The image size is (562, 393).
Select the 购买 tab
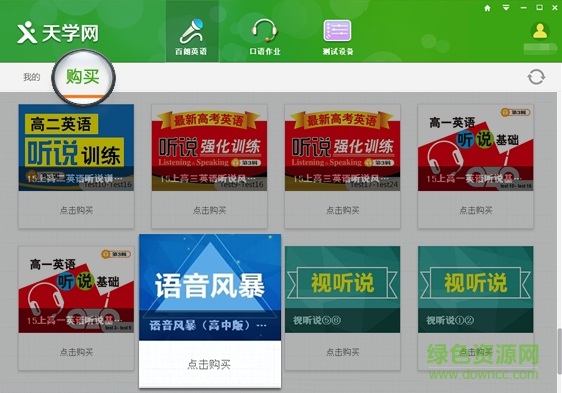click(83, 77)
